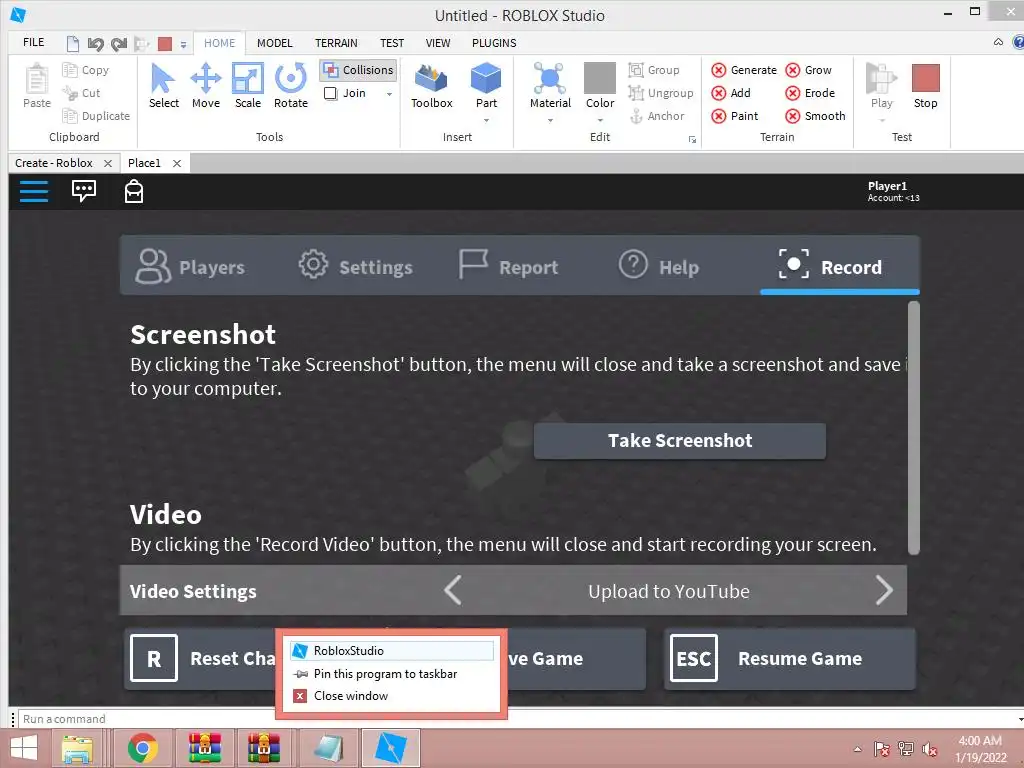Screen dimensions: 1024x768
Task: Open the FILE menu
Action: pos(33,42)
